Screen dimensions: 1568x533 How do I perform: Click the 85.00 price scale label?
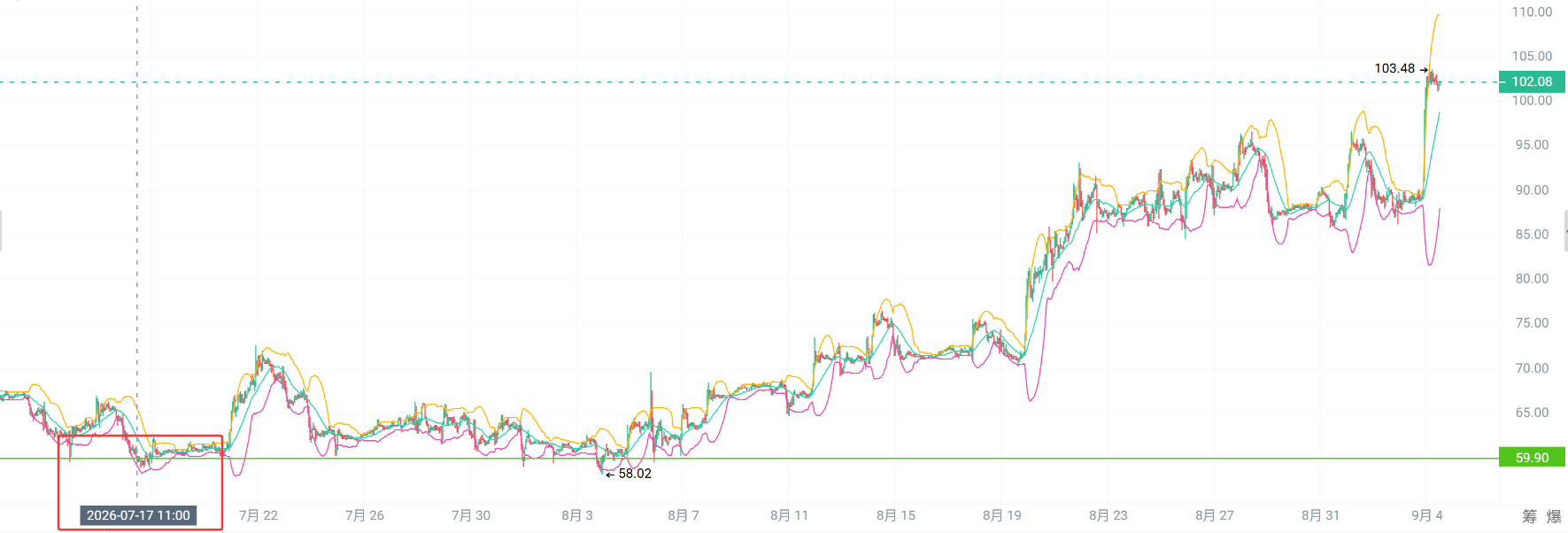pyautogui.click(x=1532, y=235)
